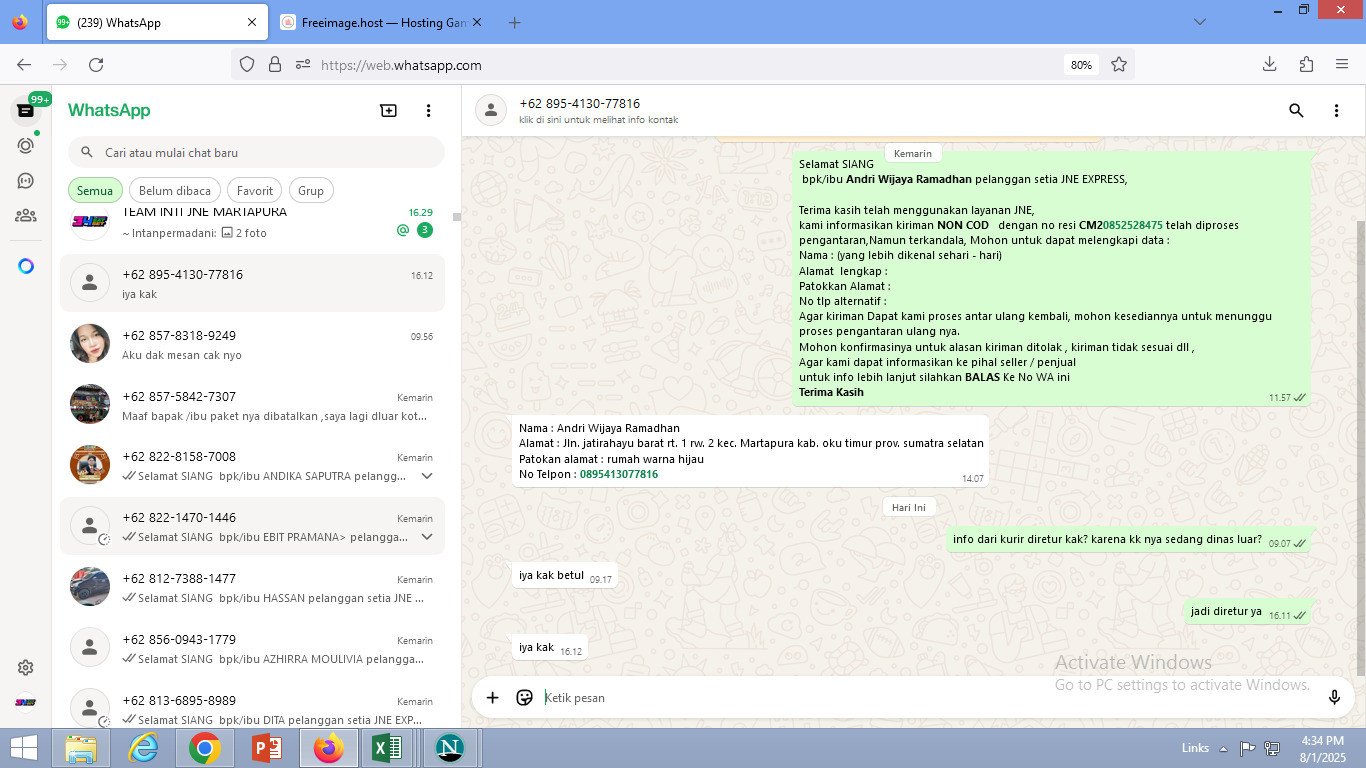1366x768 pixels.
Task: Open File Explorer from taskbar
Action: (x=81, y=748)
